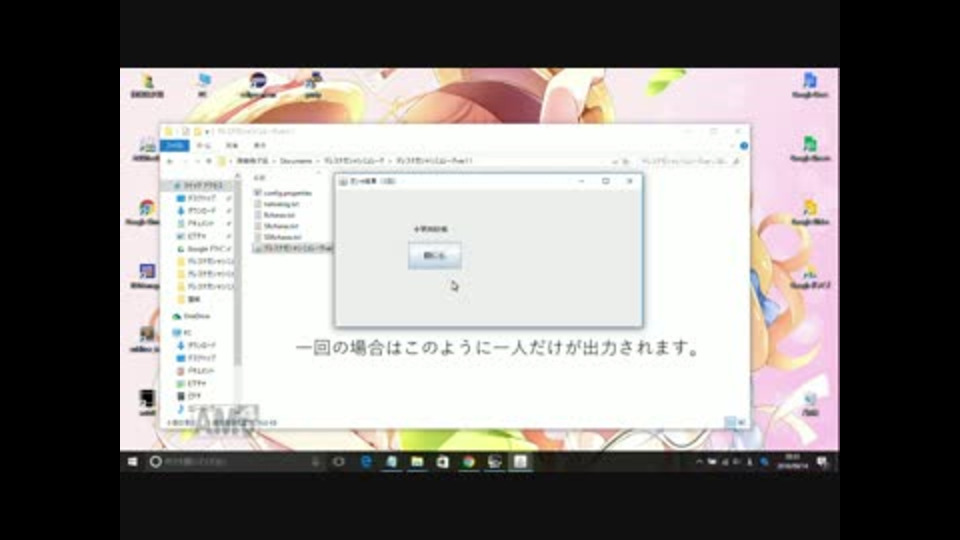Select the Google Docs desktop shortcut
This screenshot has width=960, height=540.
click(810, 84)
